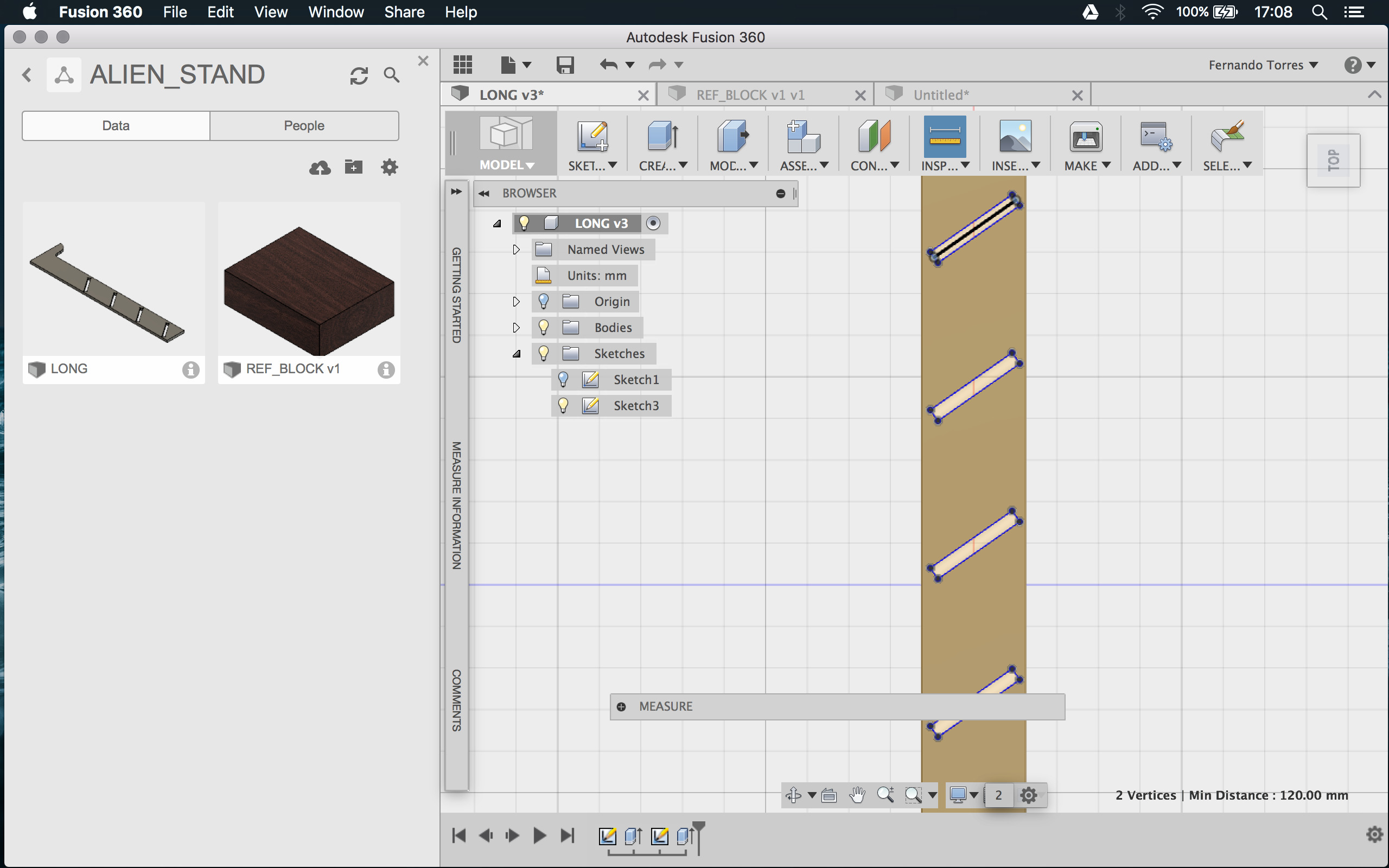This screenshot has height=868, width=1389.
Task: Open the Insert image icon
Action: 1015,137
